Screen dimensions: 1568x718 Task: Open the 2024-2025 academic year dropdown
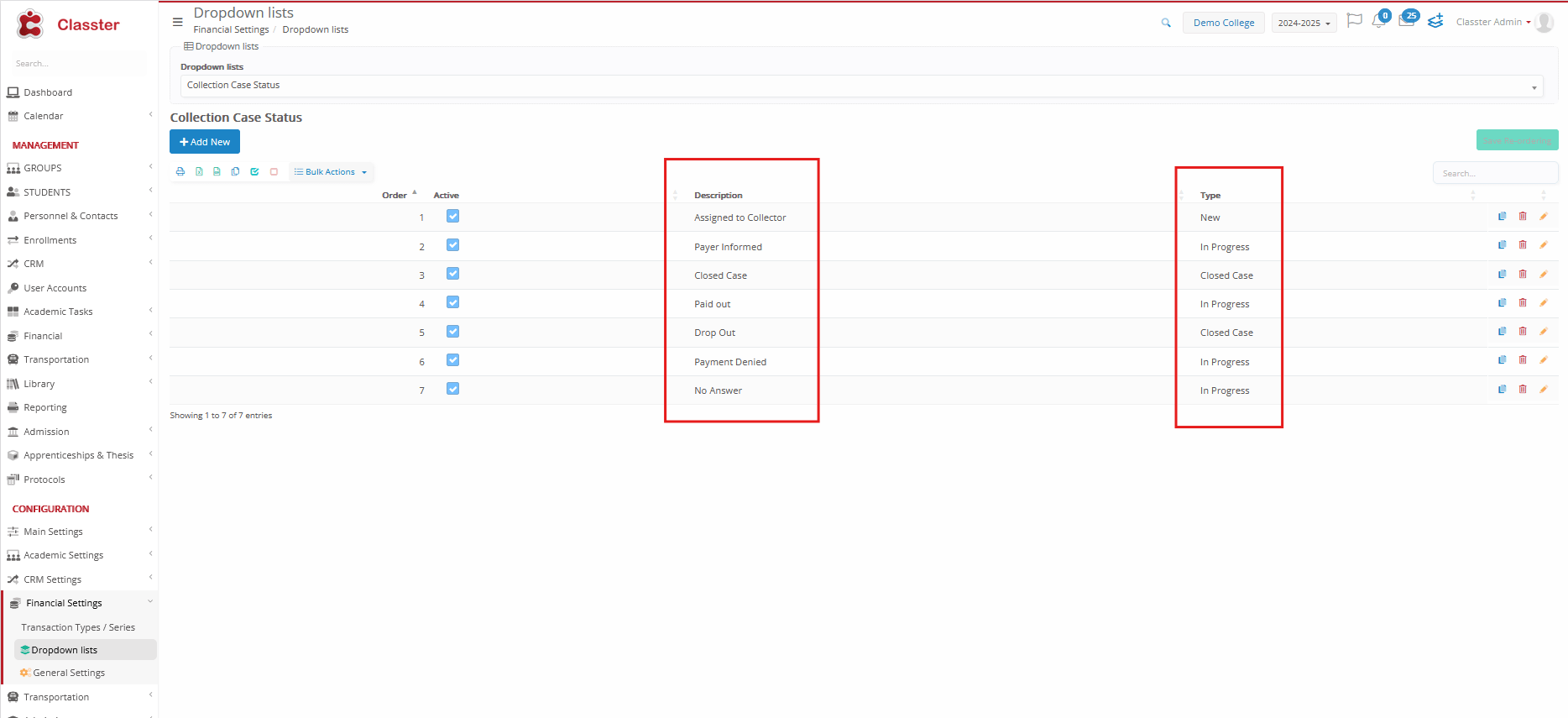(1304, 24)
